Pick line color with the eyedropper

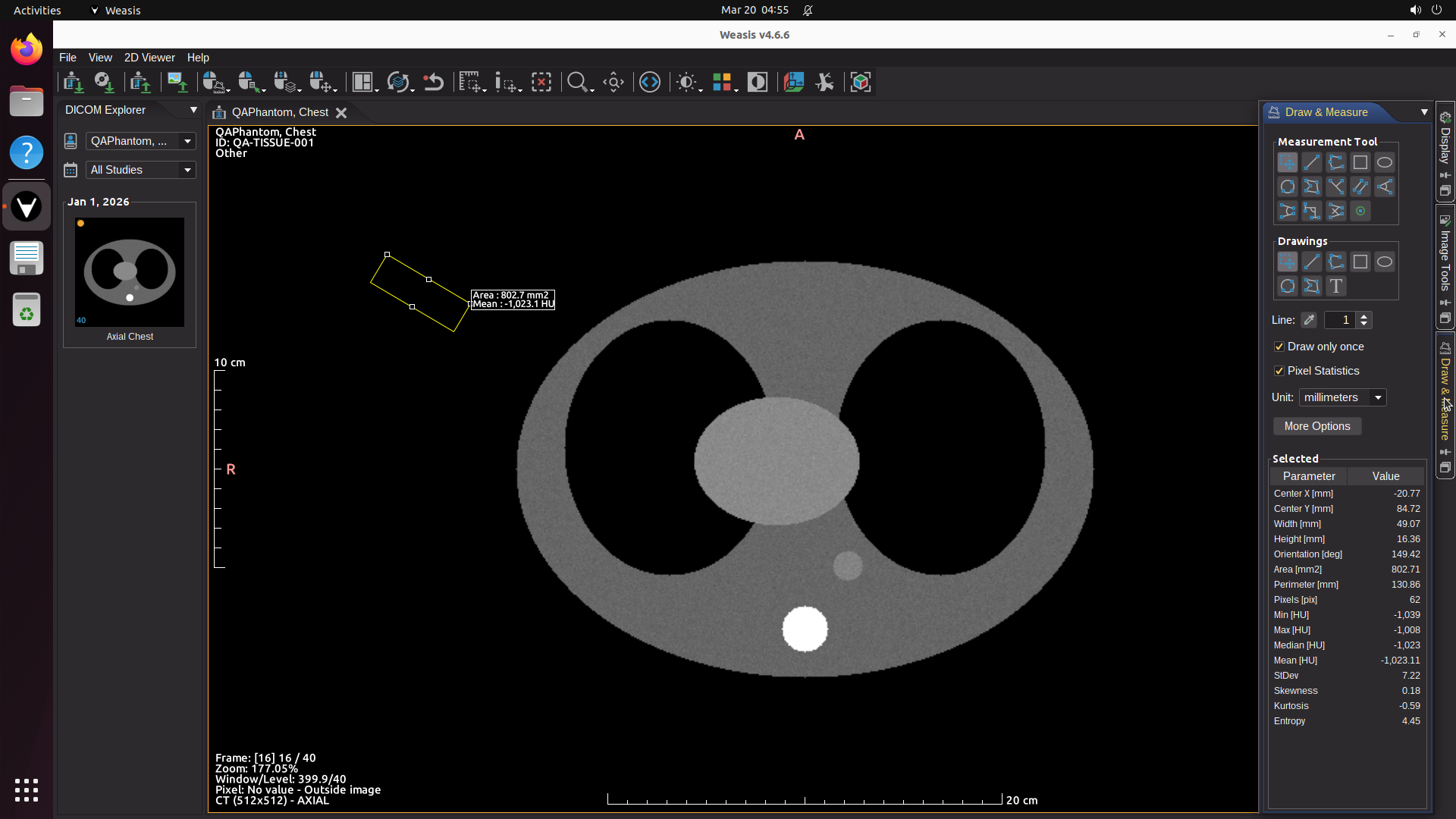(1309, 320)
